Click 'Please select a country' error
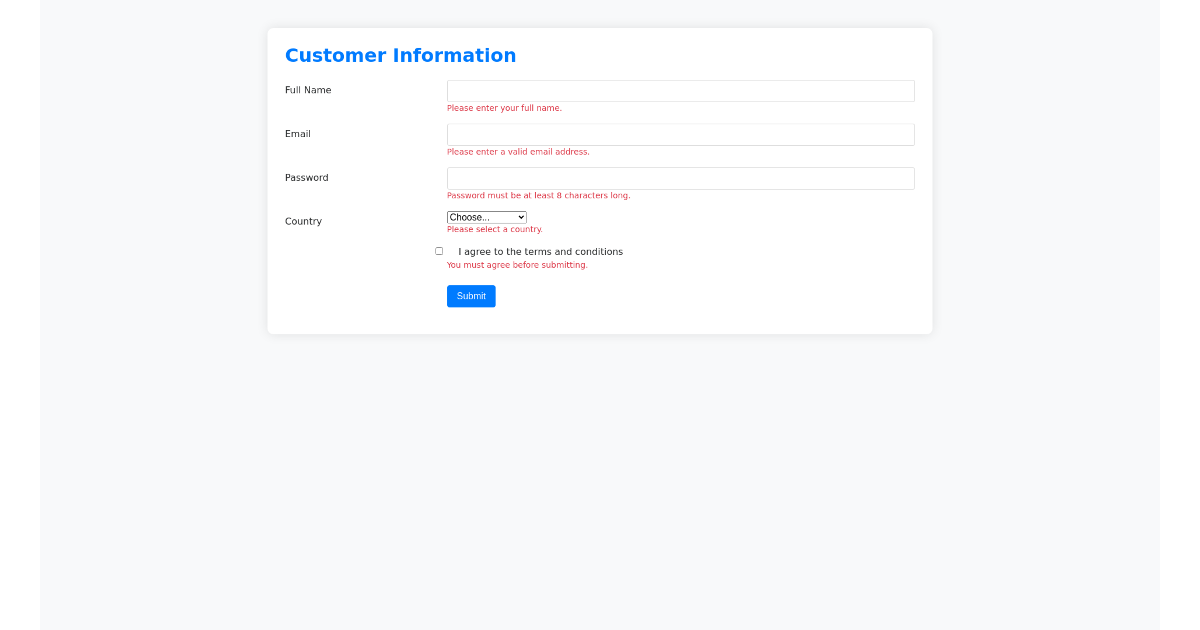The height and width of the screenshot is (630, 1200). point(494,230)
